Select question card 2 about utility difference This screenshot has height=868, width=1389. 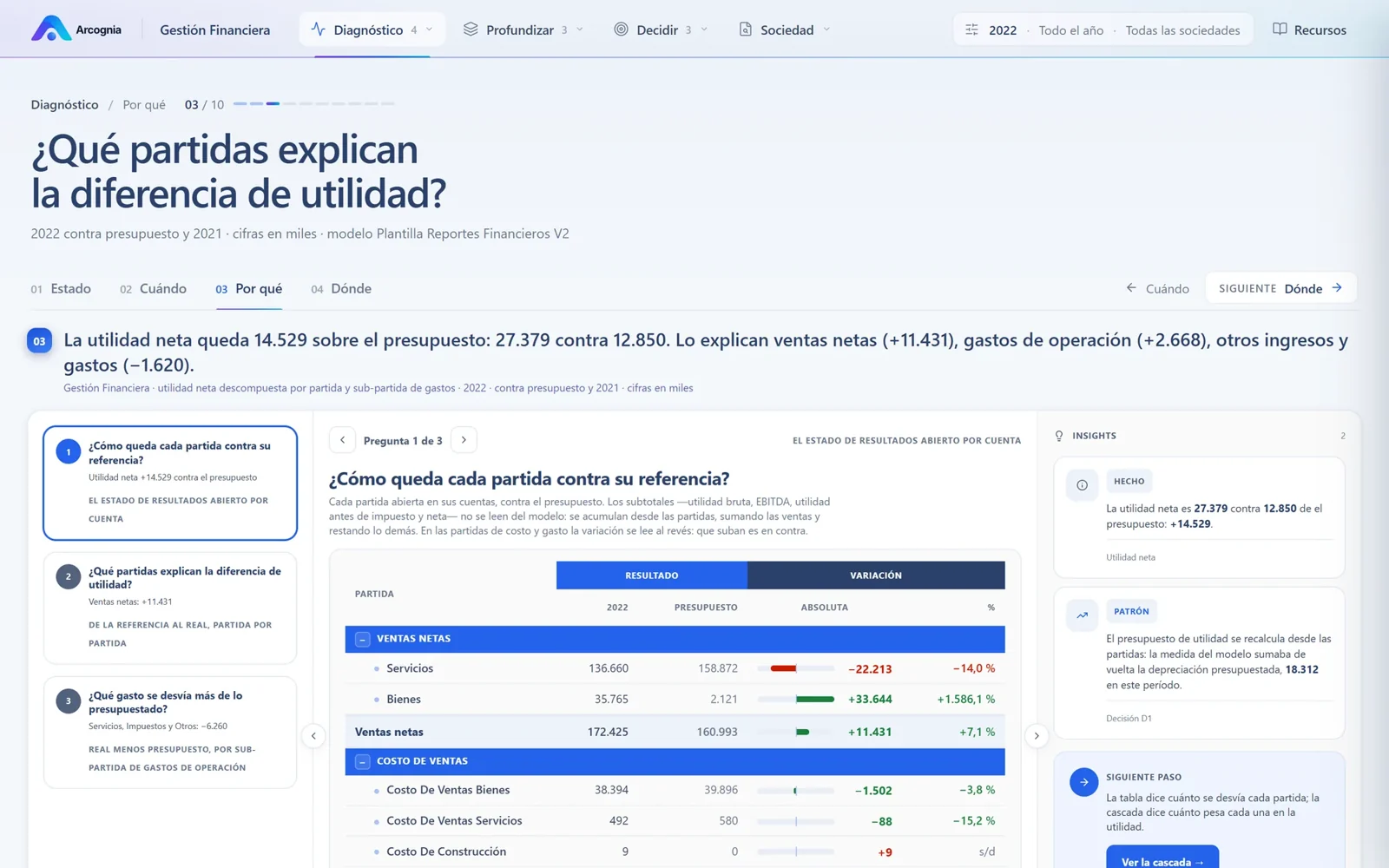pos(170,608)
